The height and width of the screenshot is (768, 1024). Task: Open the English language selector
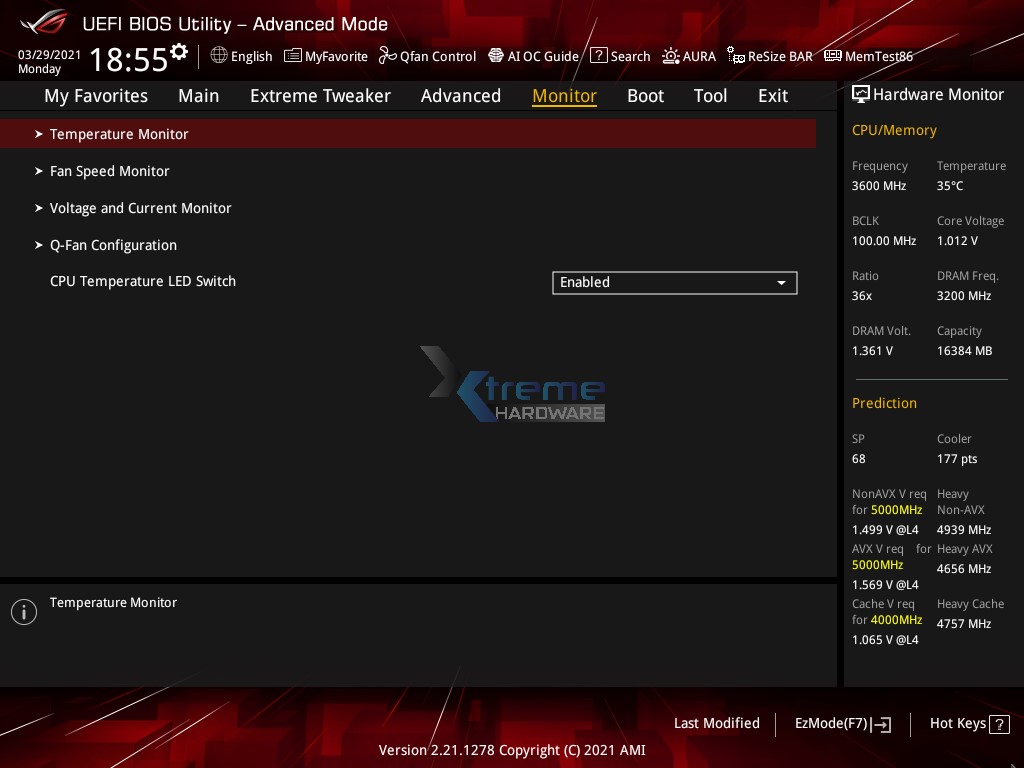click(x=241, y=56)
